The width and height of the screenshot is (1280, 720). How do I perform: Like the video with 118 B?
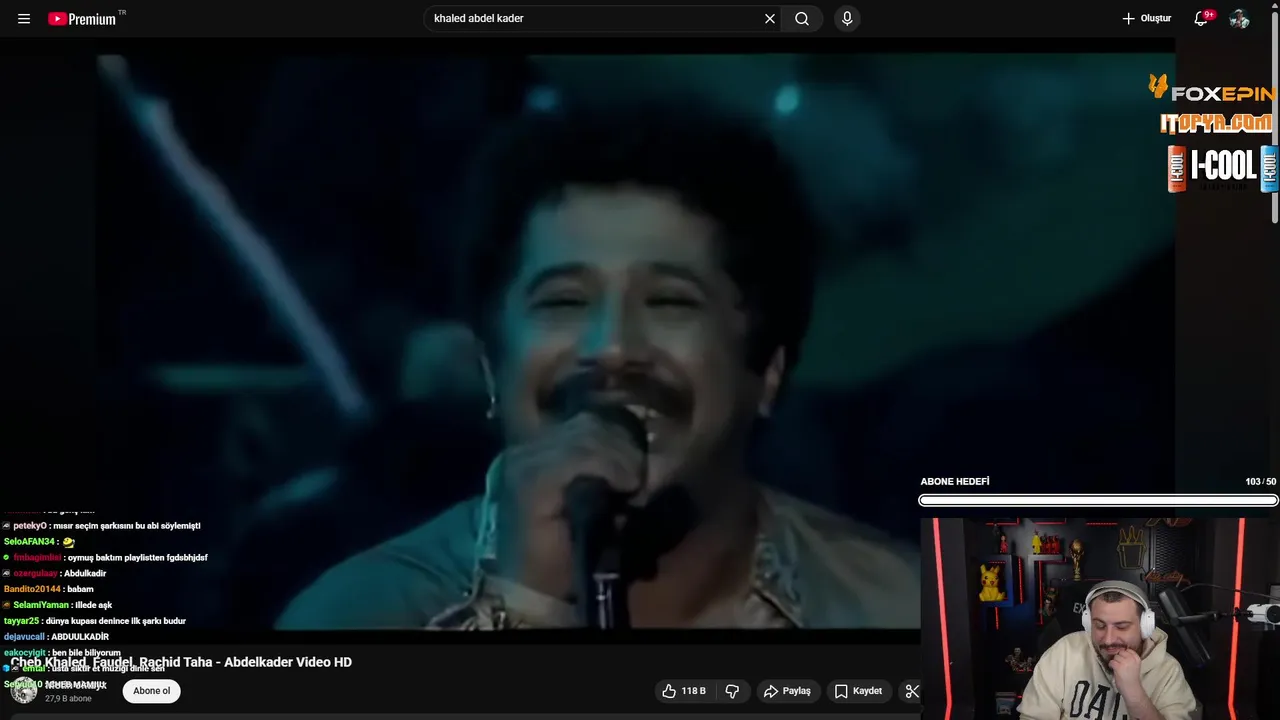point(683,691)
